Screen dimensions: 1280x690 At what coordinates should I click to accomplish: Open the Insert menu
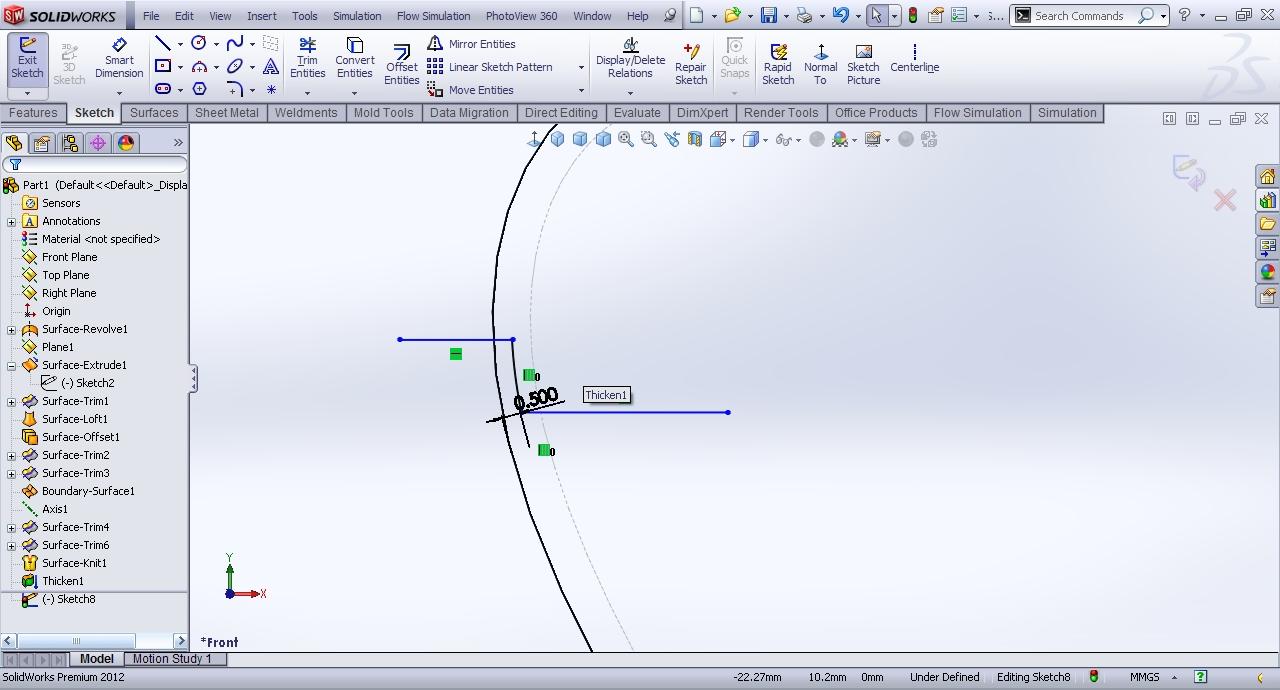[262, 16]
